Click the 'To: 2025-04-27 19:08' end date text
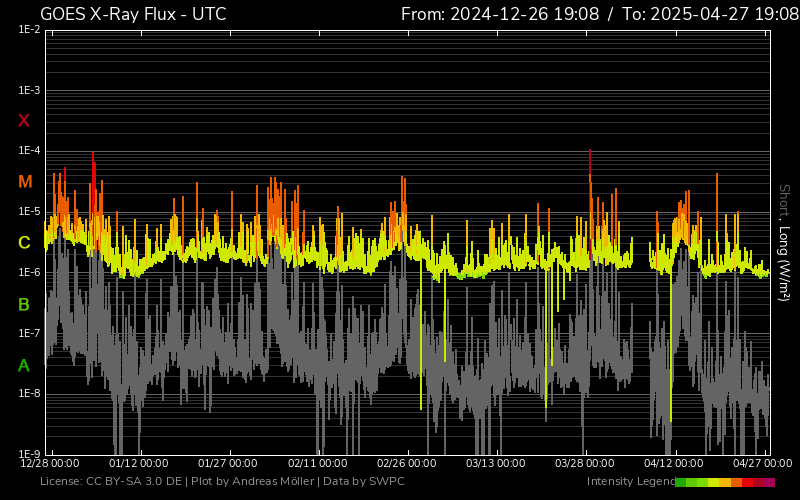Viewport: 800px width, 500px height. click(x=711, y=14)
